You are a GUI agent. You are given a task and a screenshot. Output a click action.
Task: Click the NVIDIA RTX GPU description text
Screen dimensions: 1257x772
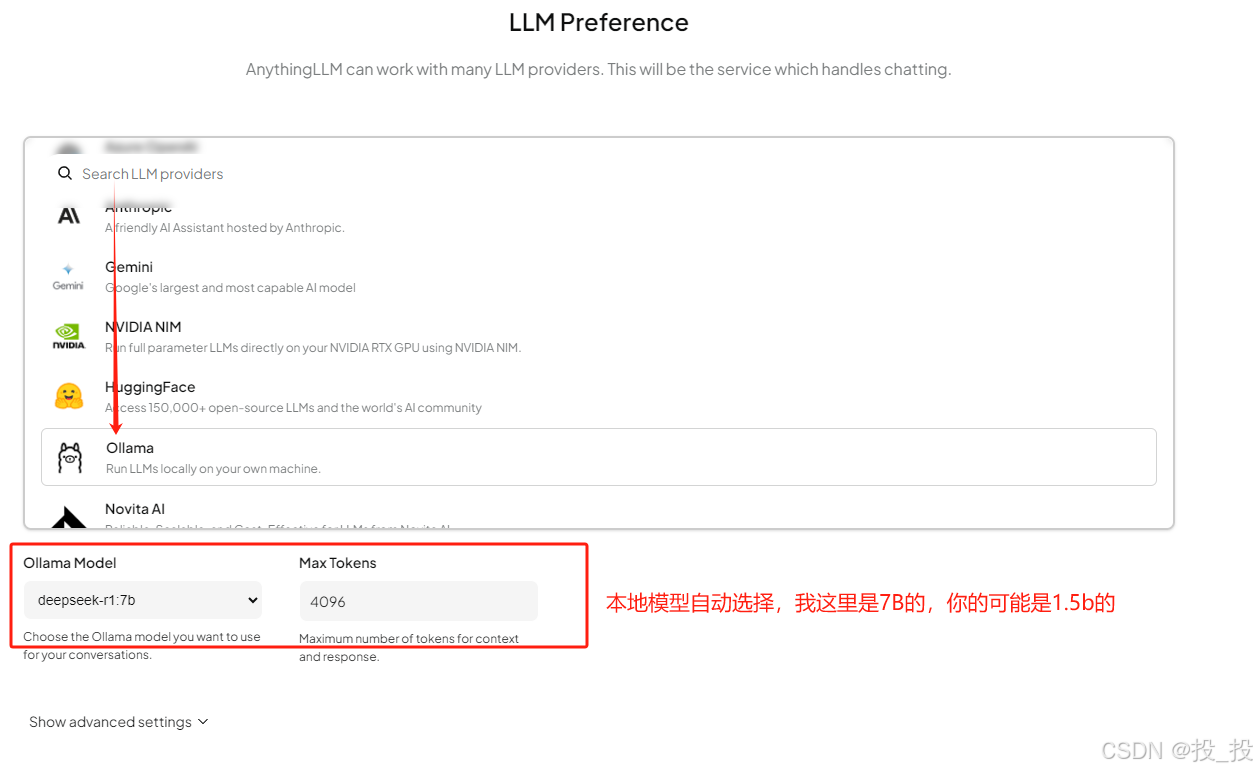[313, 348]
